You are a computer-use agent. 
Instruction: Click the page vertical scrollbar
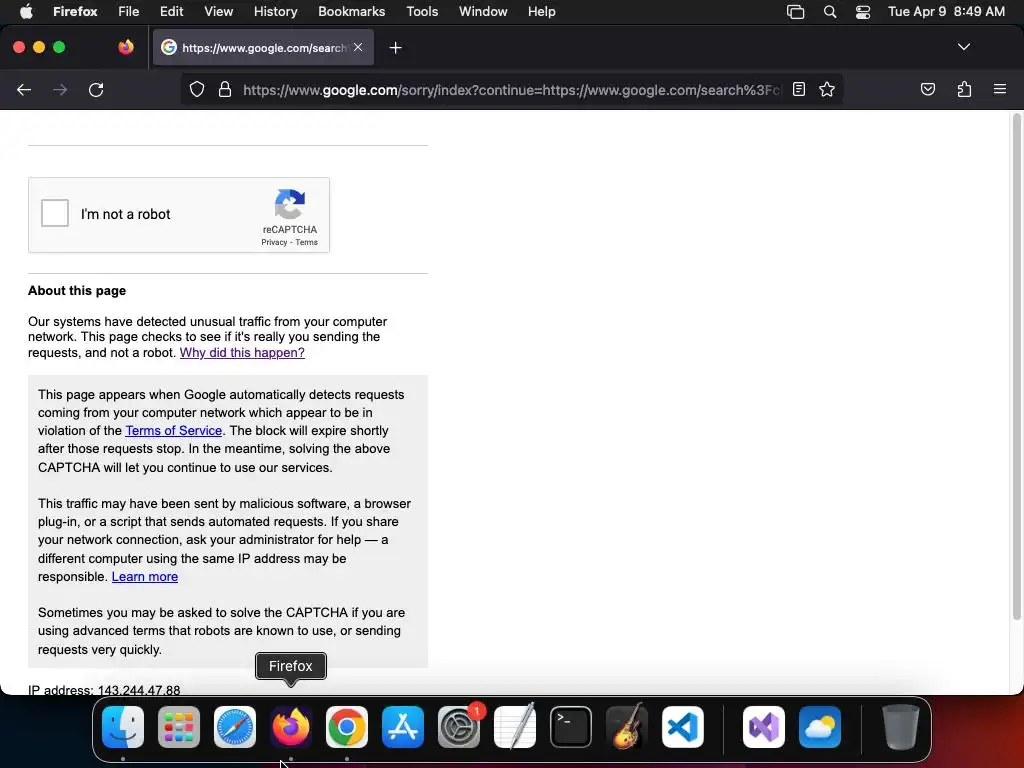(x=1016, y=367)
